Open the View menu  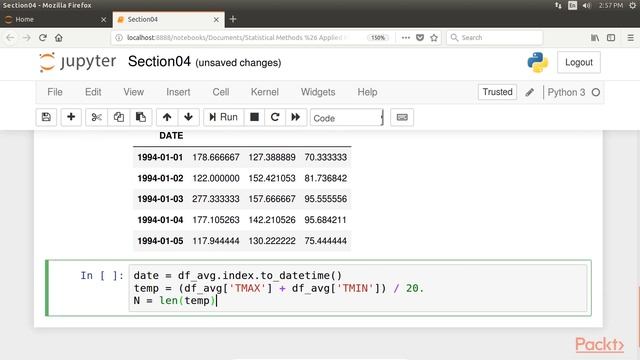[x=133, y=92]
